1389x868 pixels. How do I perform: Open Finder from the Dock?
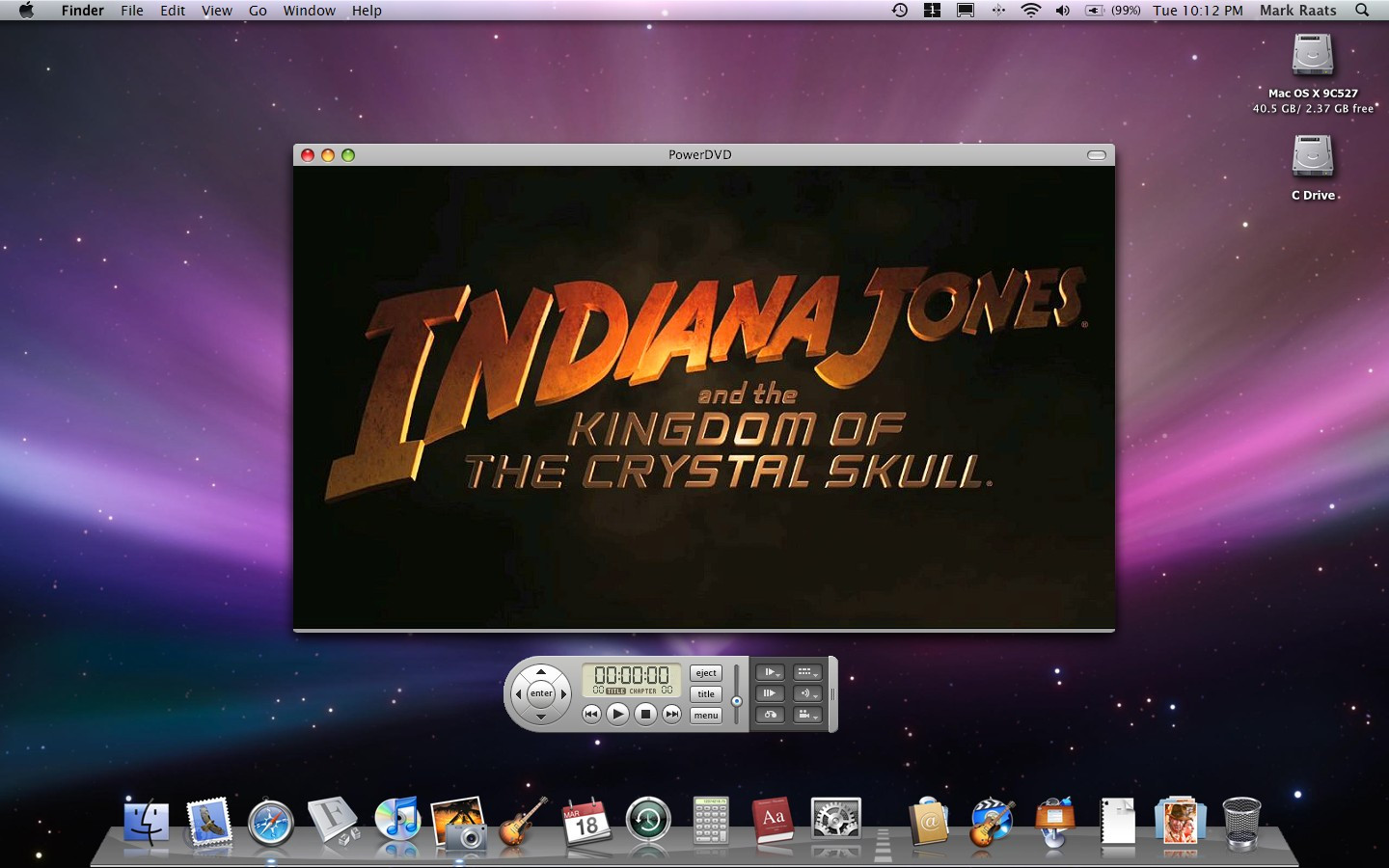point(147,825)
